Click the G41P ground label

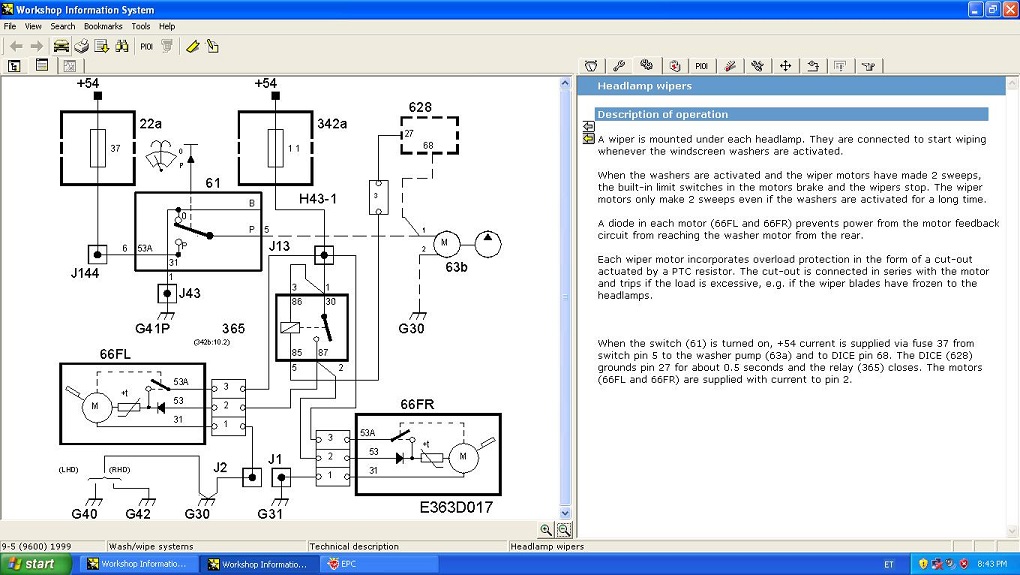[153, 328]
